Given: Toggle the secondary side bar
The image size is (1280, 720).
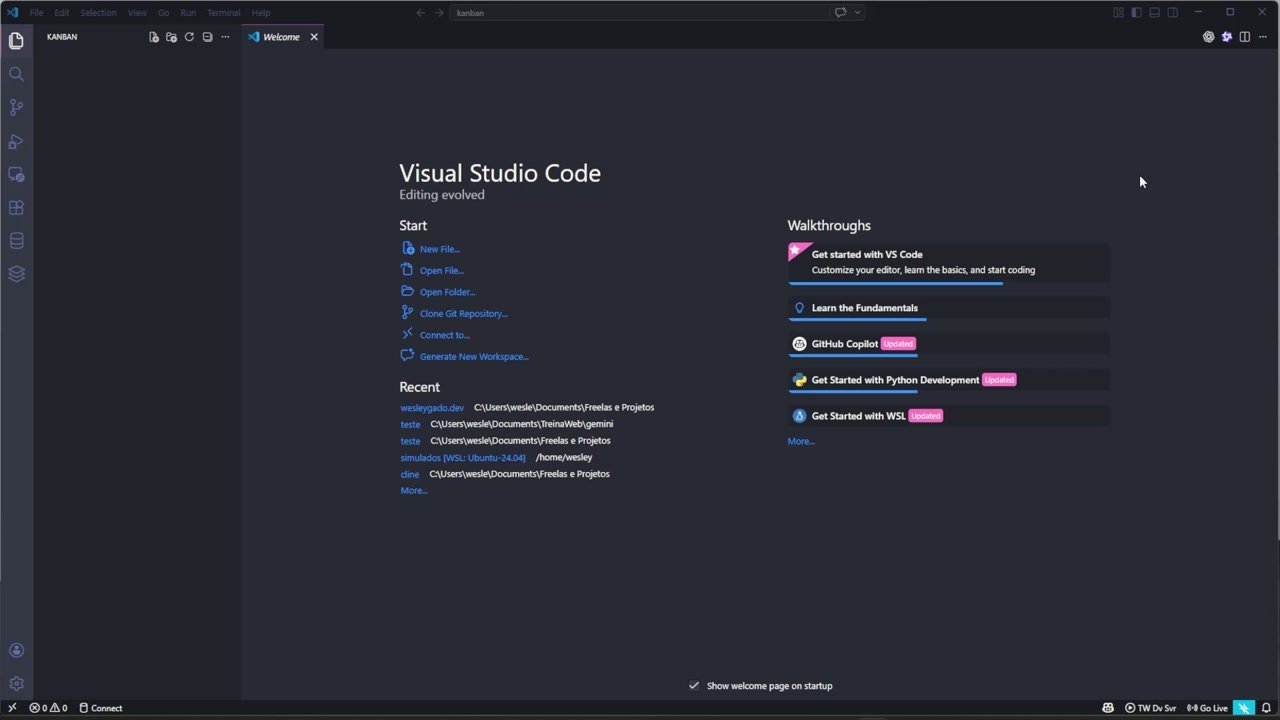Looking at the screenshot, I should (1172, 13).
